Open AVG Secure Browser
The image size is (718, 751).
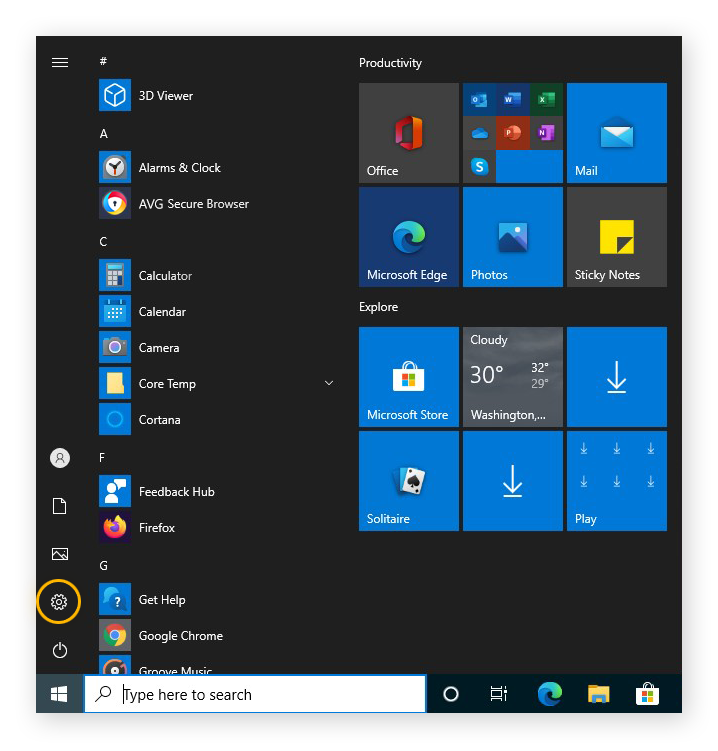[216, 204]
